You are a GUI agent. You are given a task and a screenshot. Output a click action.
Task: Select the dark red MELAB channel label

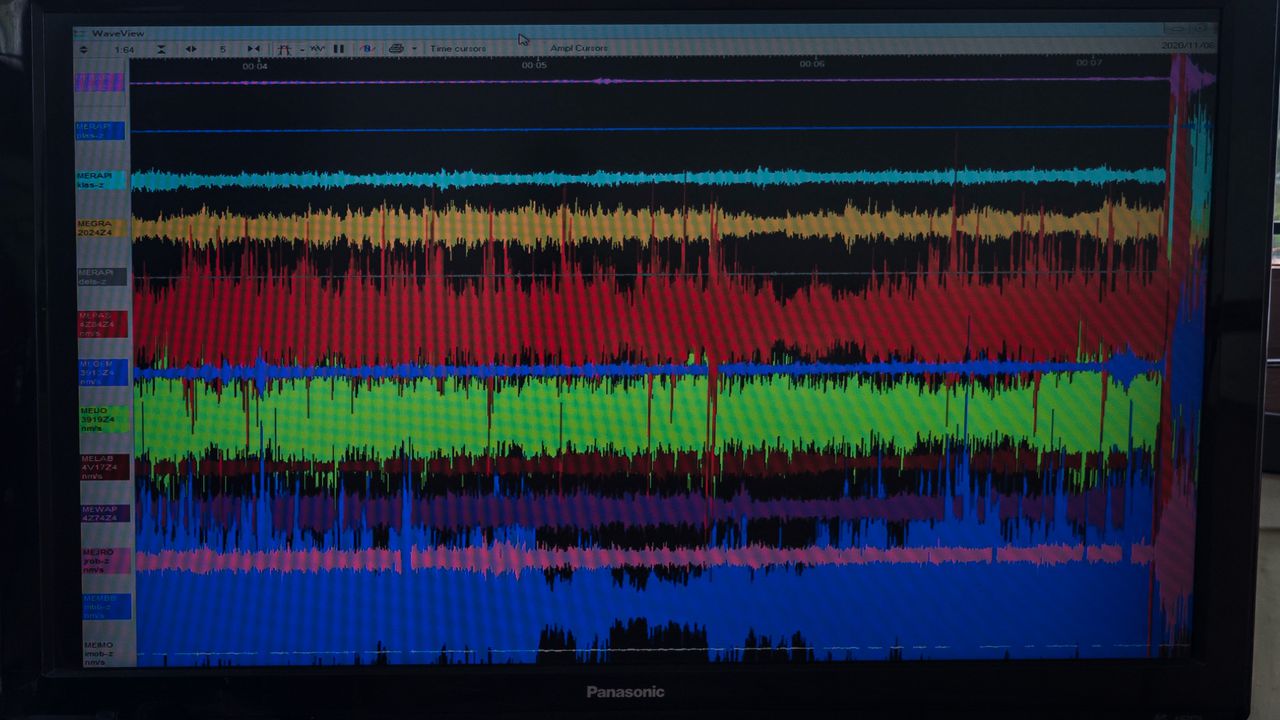(105, 467)
